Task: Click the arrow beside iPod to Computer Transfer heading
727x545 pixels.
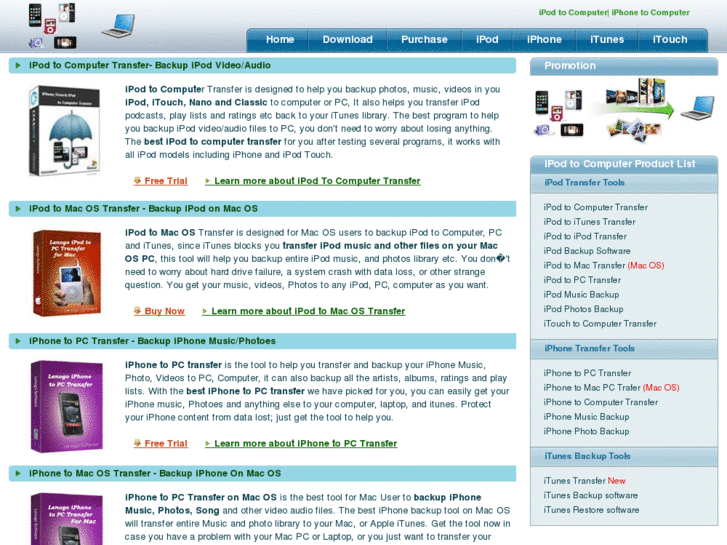Action: click(18, 65)
